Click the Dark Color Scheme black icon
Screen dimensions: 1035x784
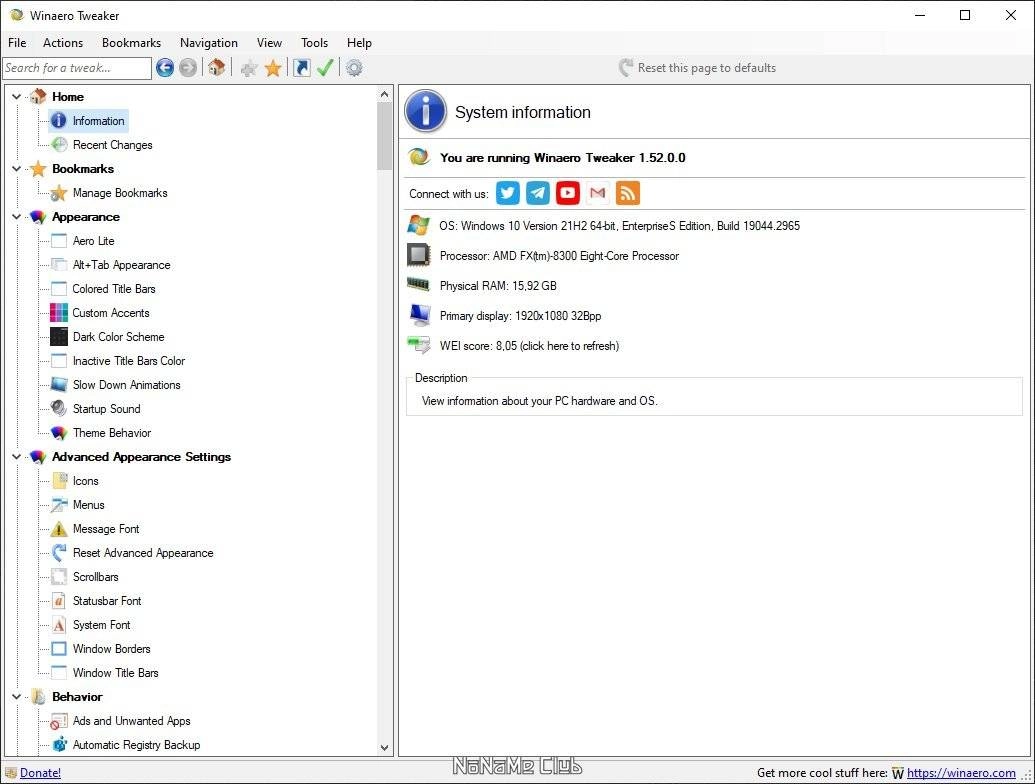tap(59, 337)
